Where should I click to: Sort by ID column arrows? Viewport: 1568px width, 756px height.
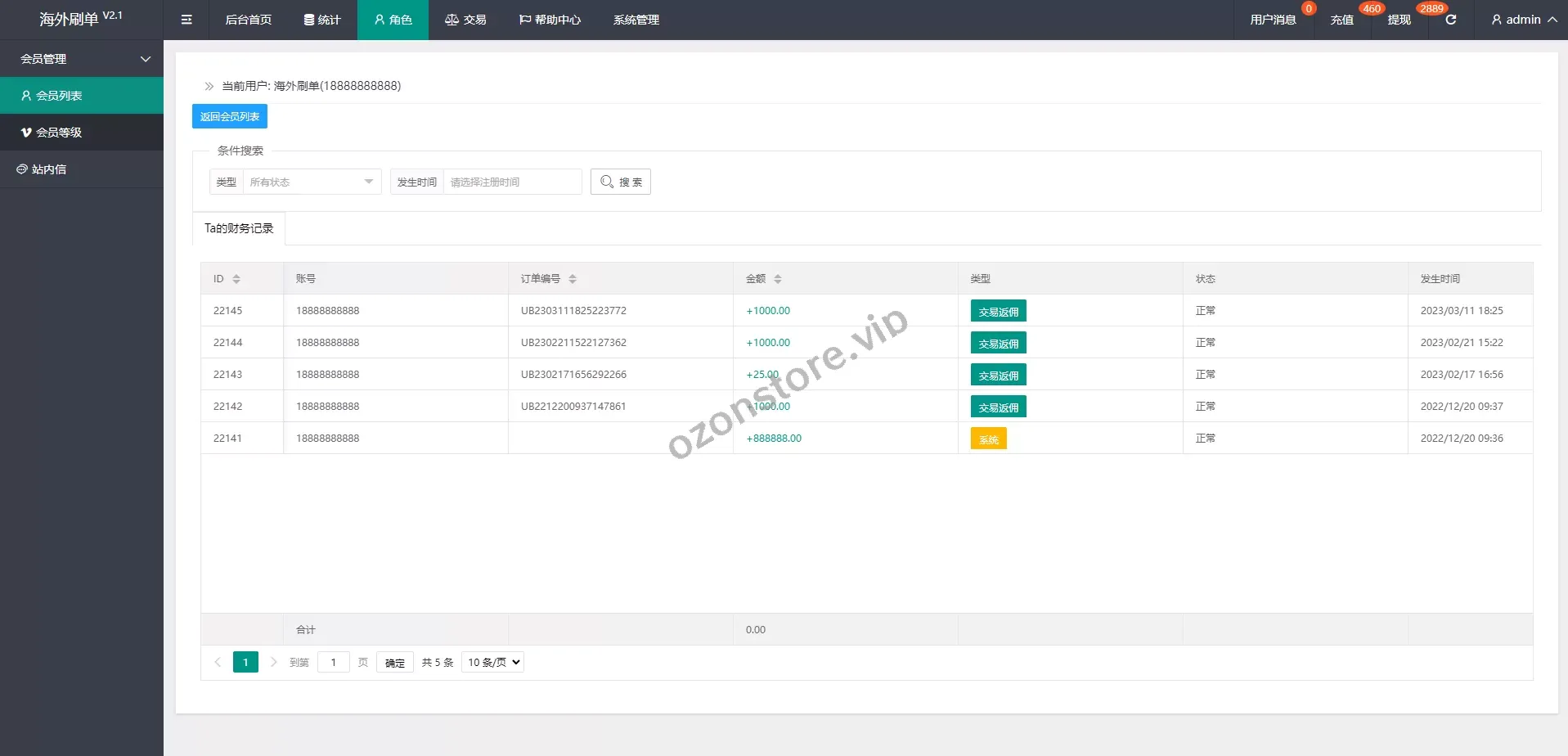tap(236, 279)
